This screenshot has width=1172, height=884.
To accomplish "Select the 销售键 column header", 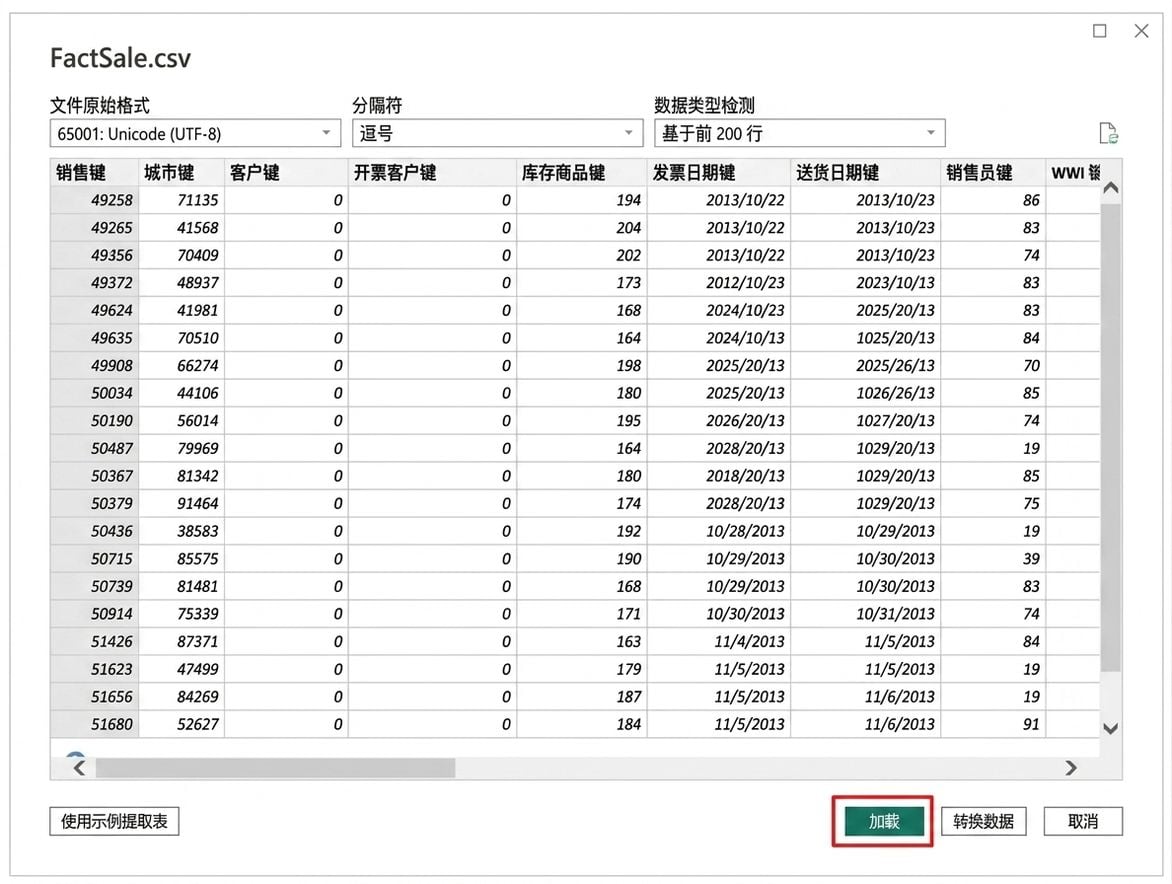I will [x=94, y=173].
